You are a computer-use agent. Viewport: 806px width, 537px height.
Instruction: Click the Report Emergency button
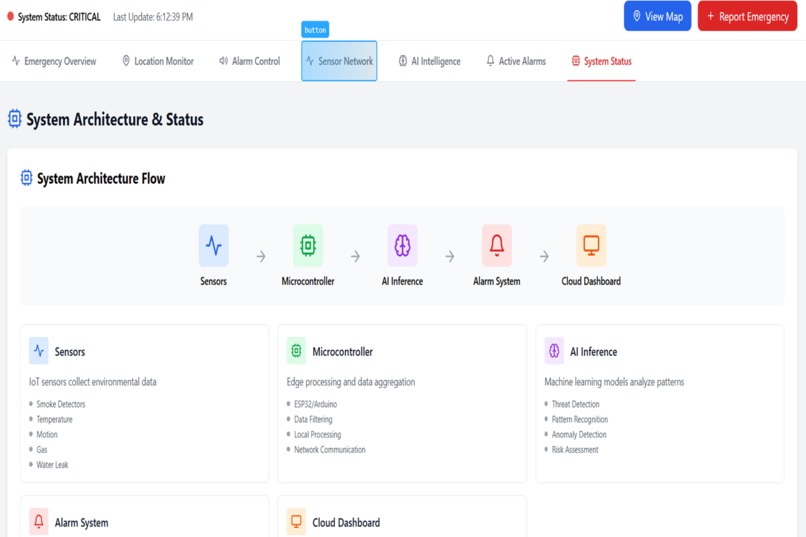click(747, 16)
